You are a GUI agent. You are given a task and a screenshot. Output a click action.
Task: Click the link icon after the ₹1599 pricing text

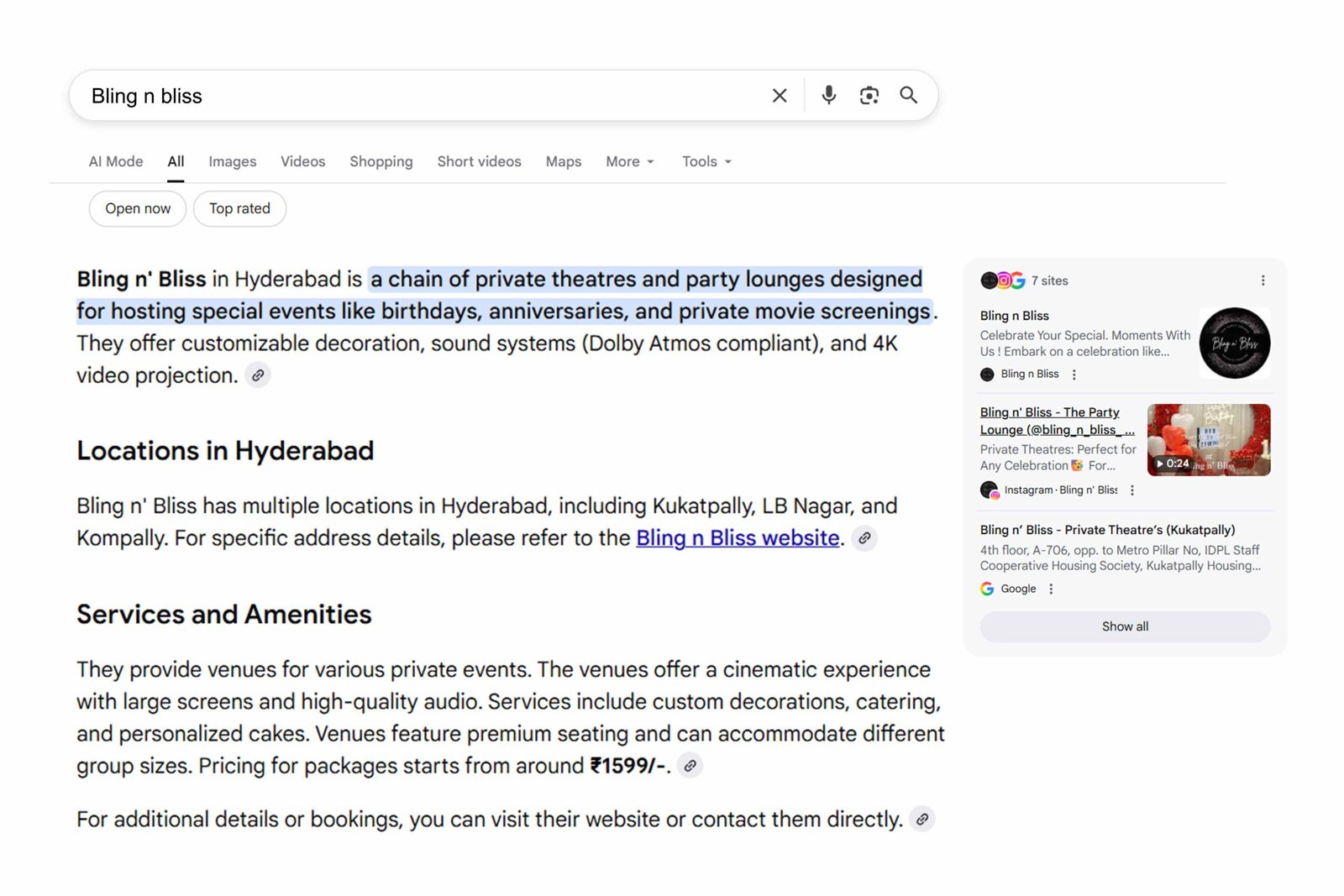(690, 765)
